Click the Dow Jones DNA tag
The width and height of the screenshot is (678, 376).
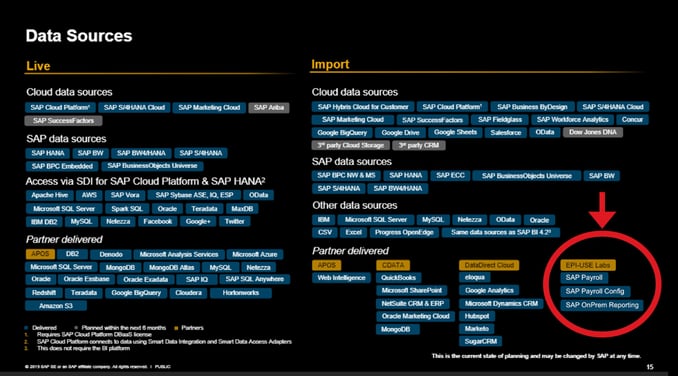click(592, 132)
